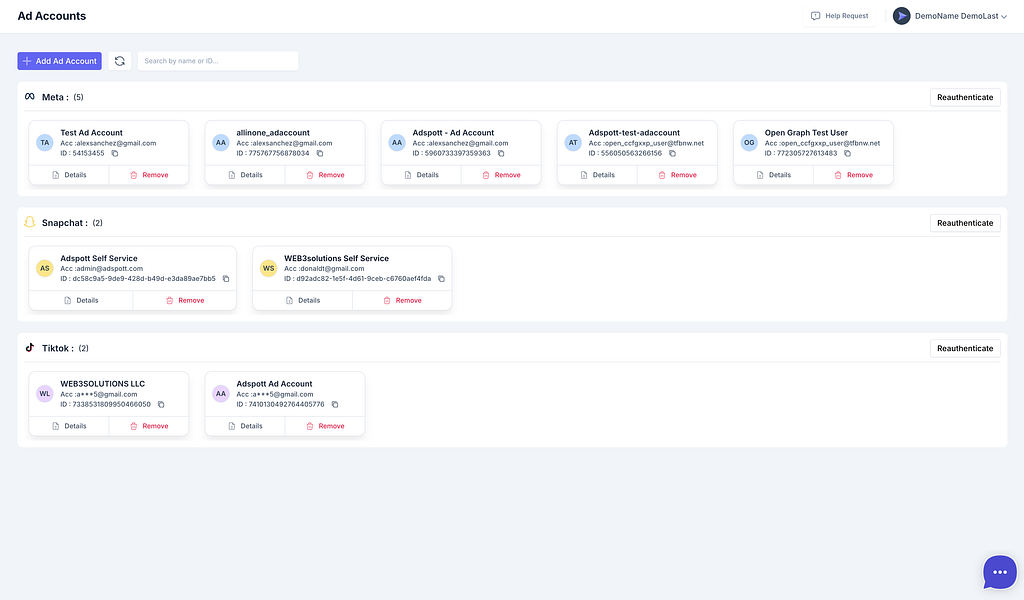Copy the Adspott Self Service ID

(x=226, y=279)
